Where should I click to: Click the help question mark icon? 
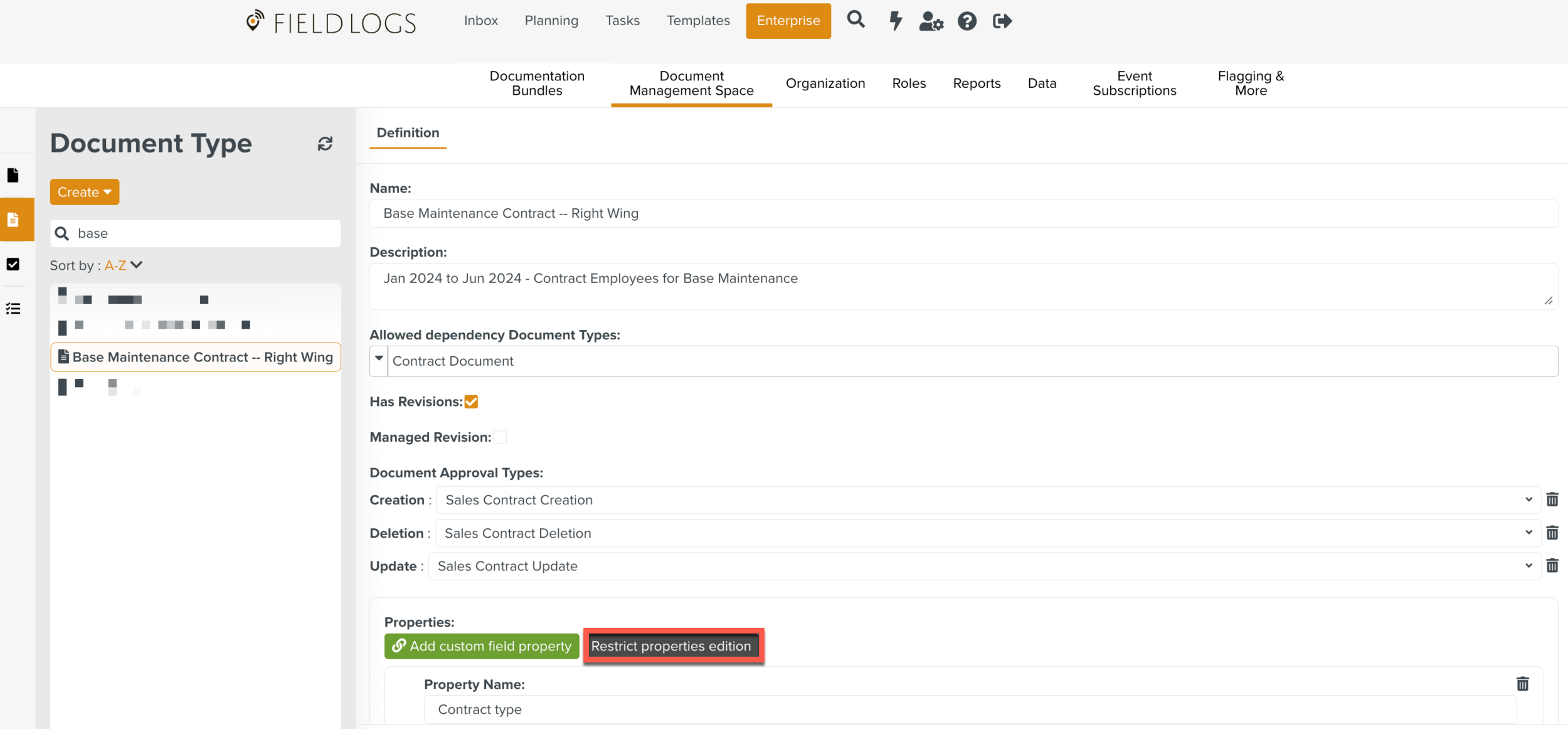(x=967, y=21)
